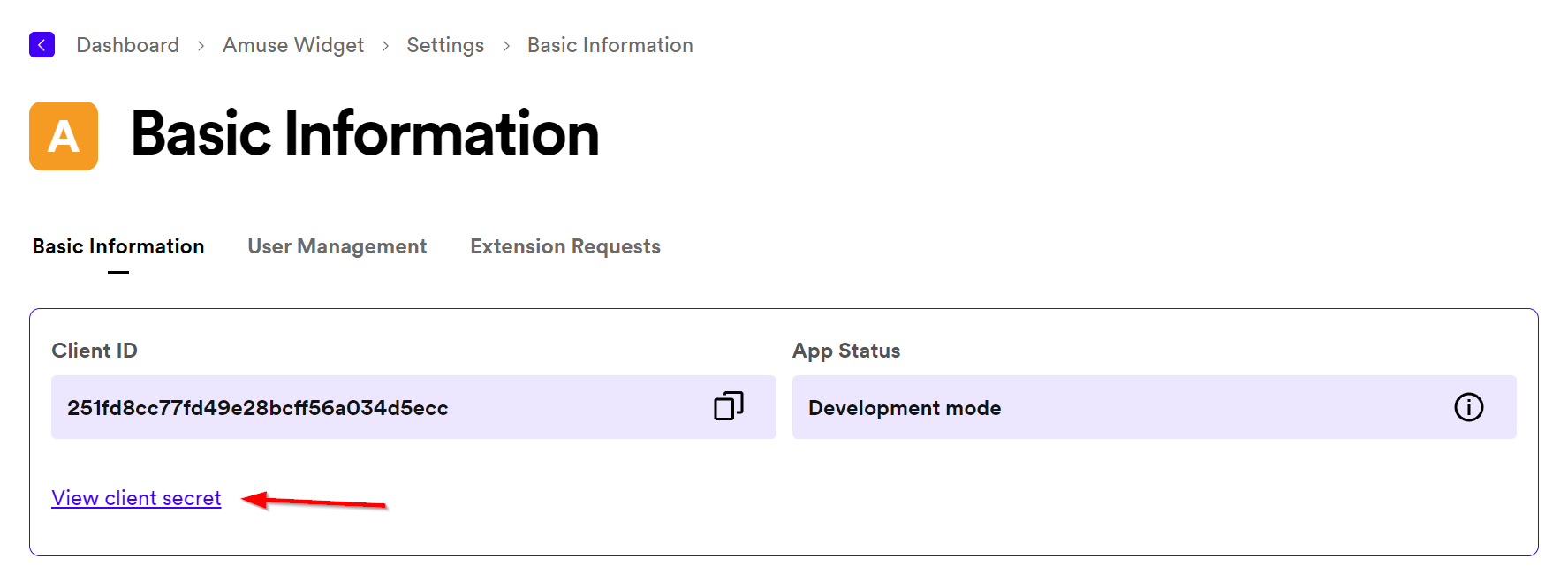
Task: Open the Extension Requests tab
Action: (565, 246)
